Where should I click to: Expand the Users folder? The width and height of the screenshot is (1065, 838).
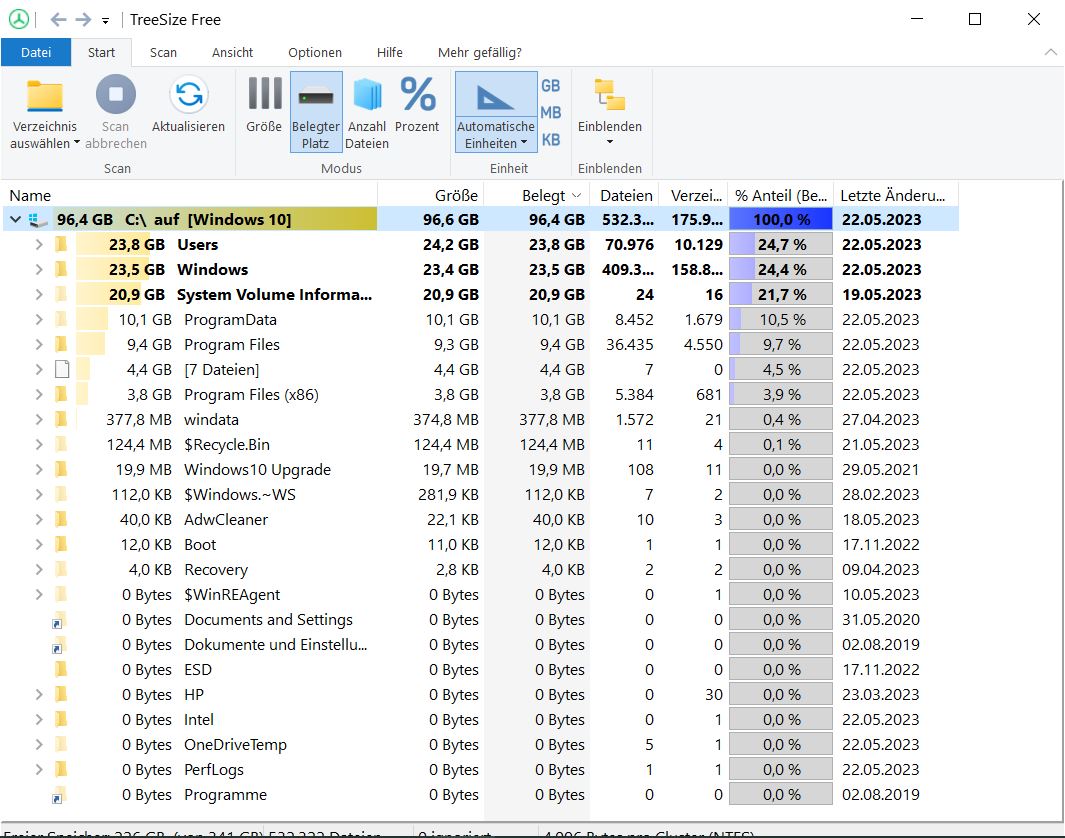[39, 244]
